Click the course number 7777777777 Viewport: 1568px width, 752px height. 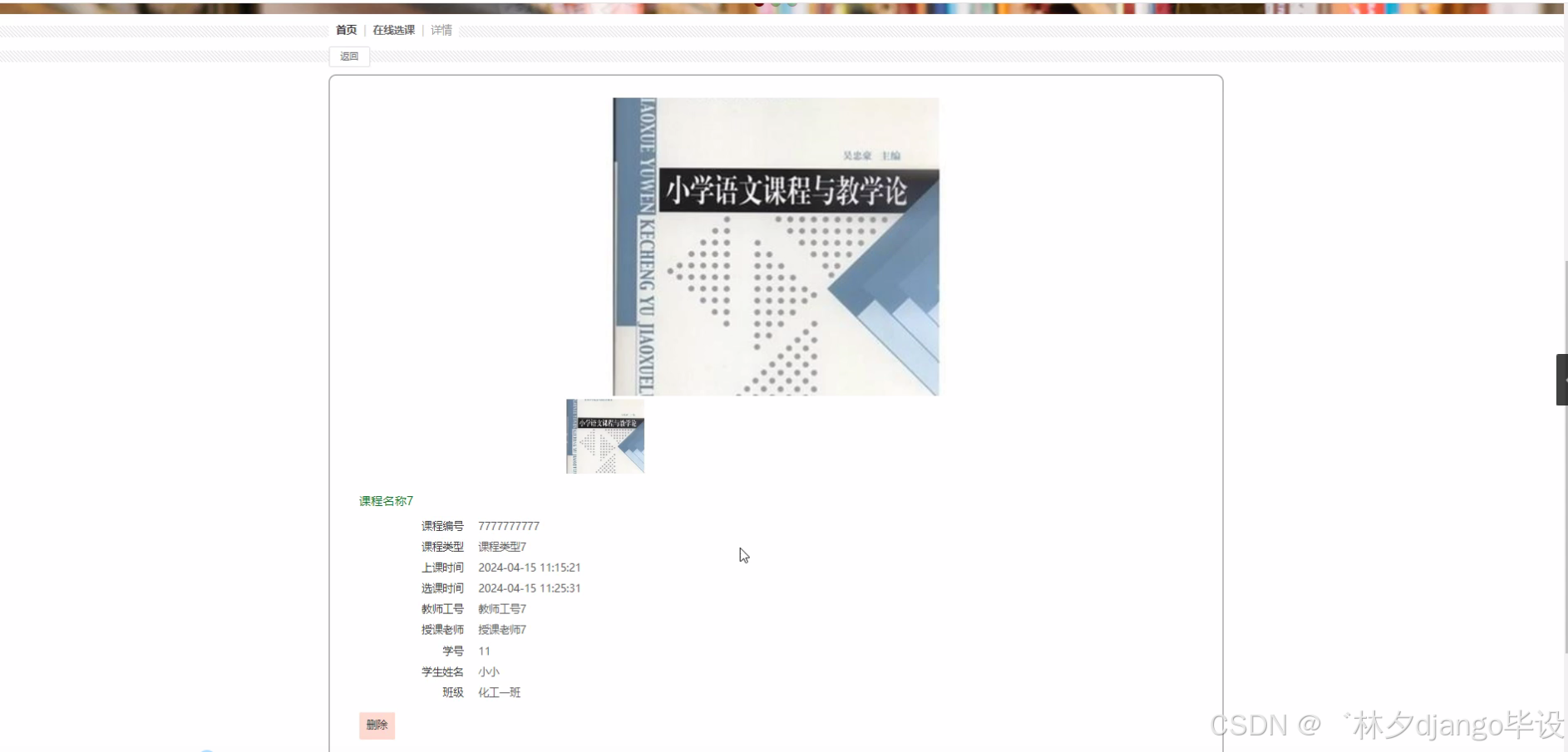[x=508, y=525]
